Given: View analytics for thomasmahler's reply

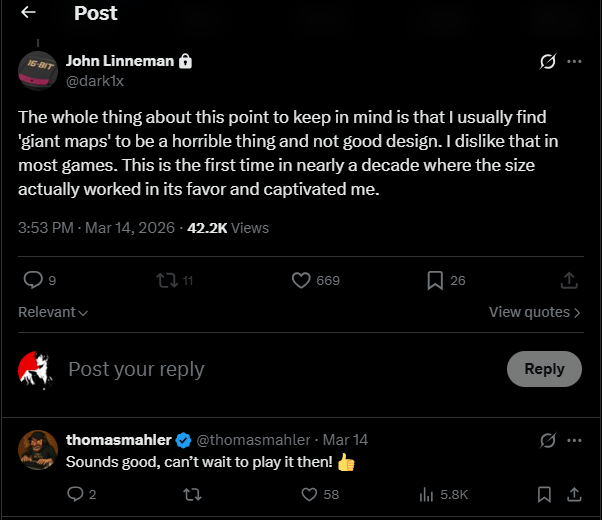Looking at the screenshot, I should pyautogui.click(x=426, y=494).
